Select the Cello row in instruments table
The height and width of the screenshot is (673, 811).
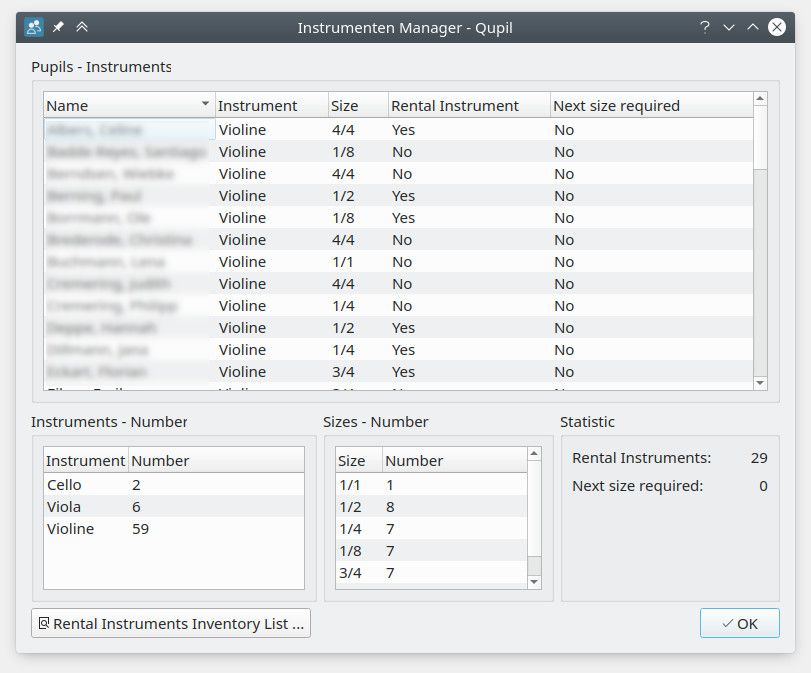[x=174, y=485]
